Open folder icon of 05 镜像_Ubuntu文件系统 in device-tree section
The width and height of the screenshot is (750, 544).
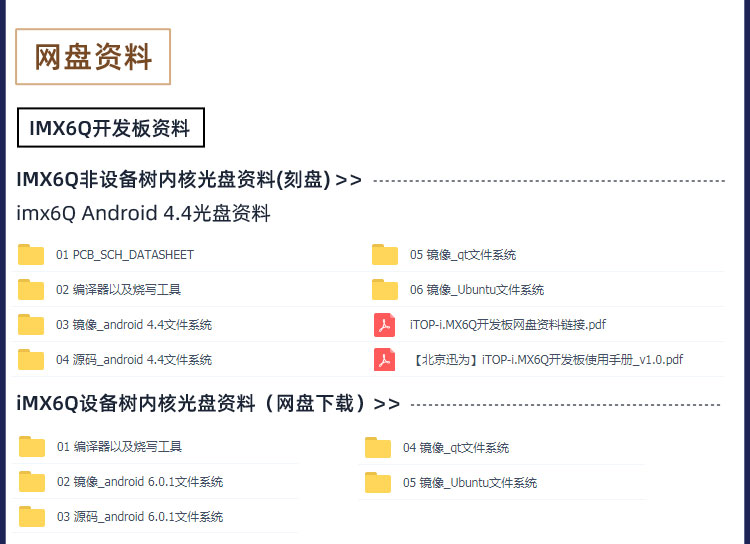pos(377,483)
